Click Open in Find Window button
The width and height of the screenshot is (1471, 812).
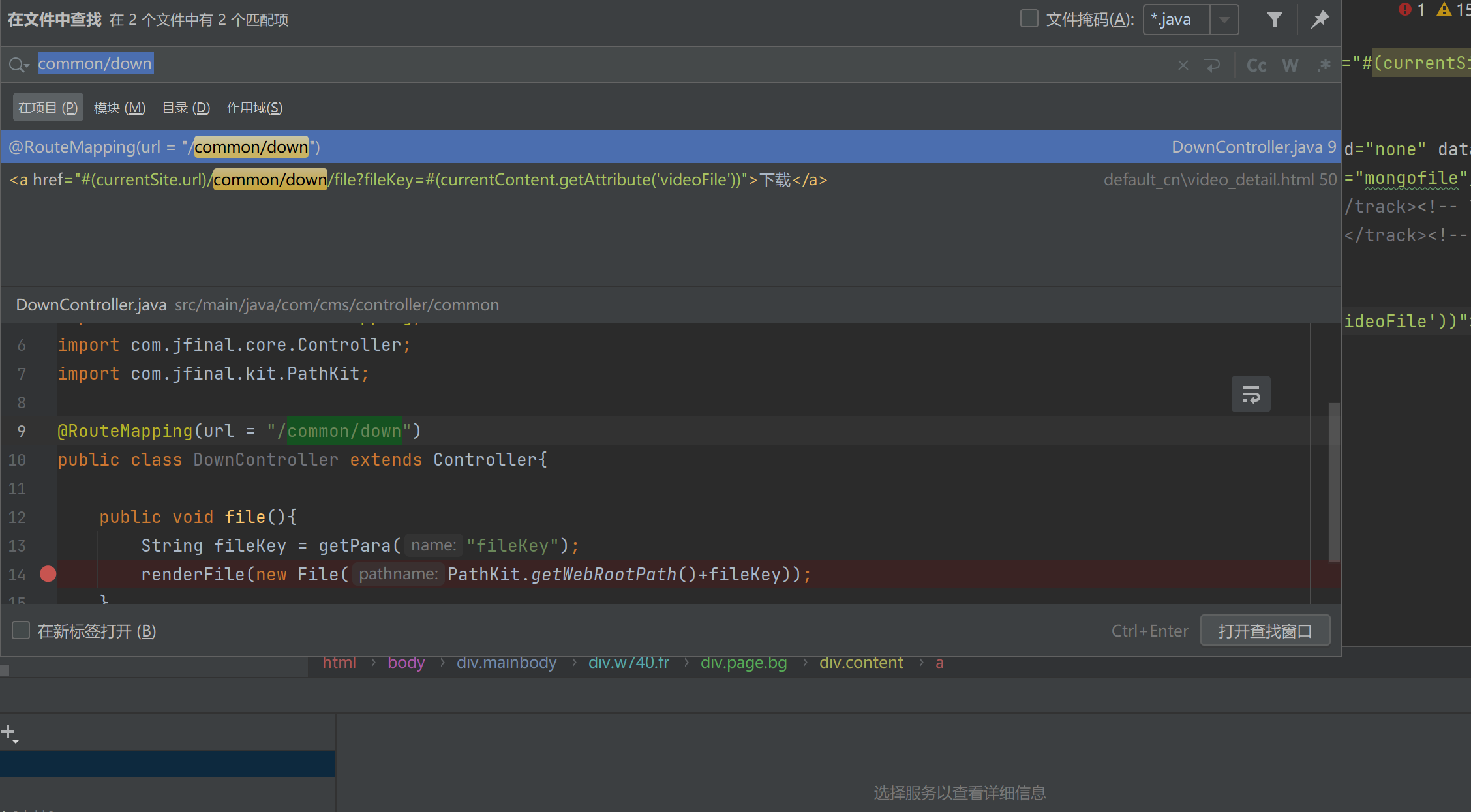click(x=1265, y=631)
